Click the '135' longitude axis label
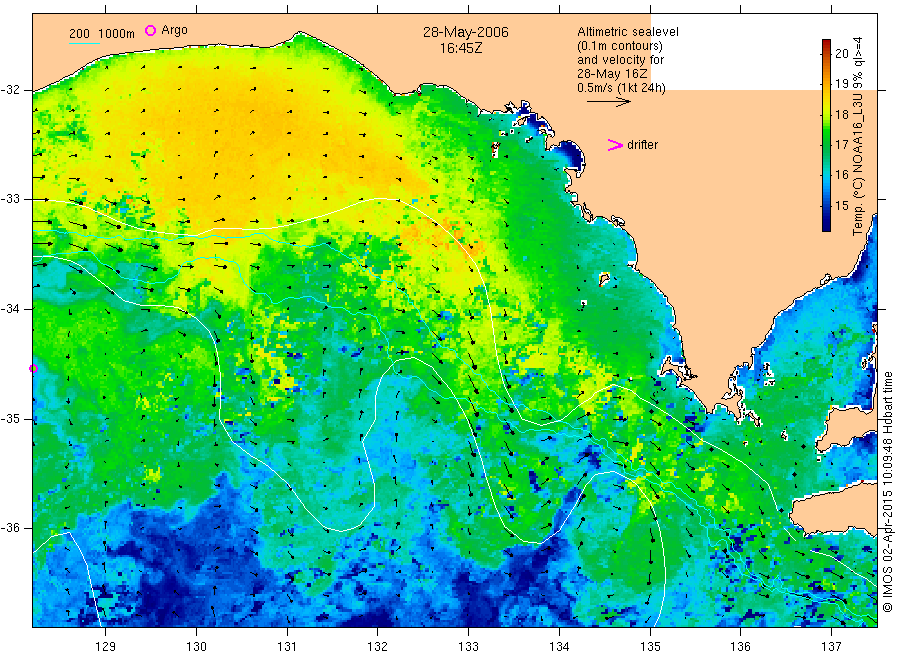 coord(650,647)
